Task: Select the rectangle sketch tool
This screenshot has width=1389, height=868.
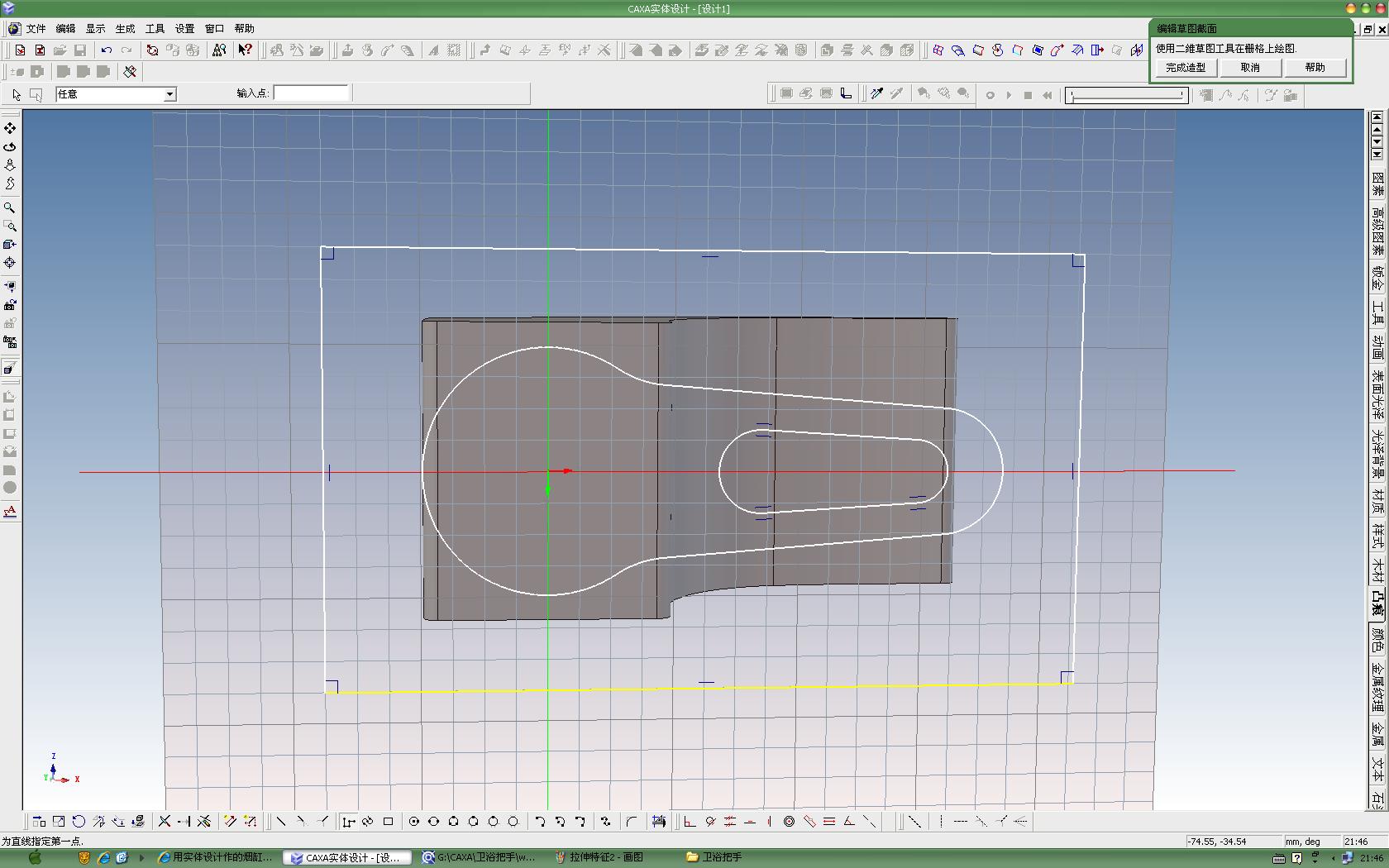Action: tap(388, 822)
